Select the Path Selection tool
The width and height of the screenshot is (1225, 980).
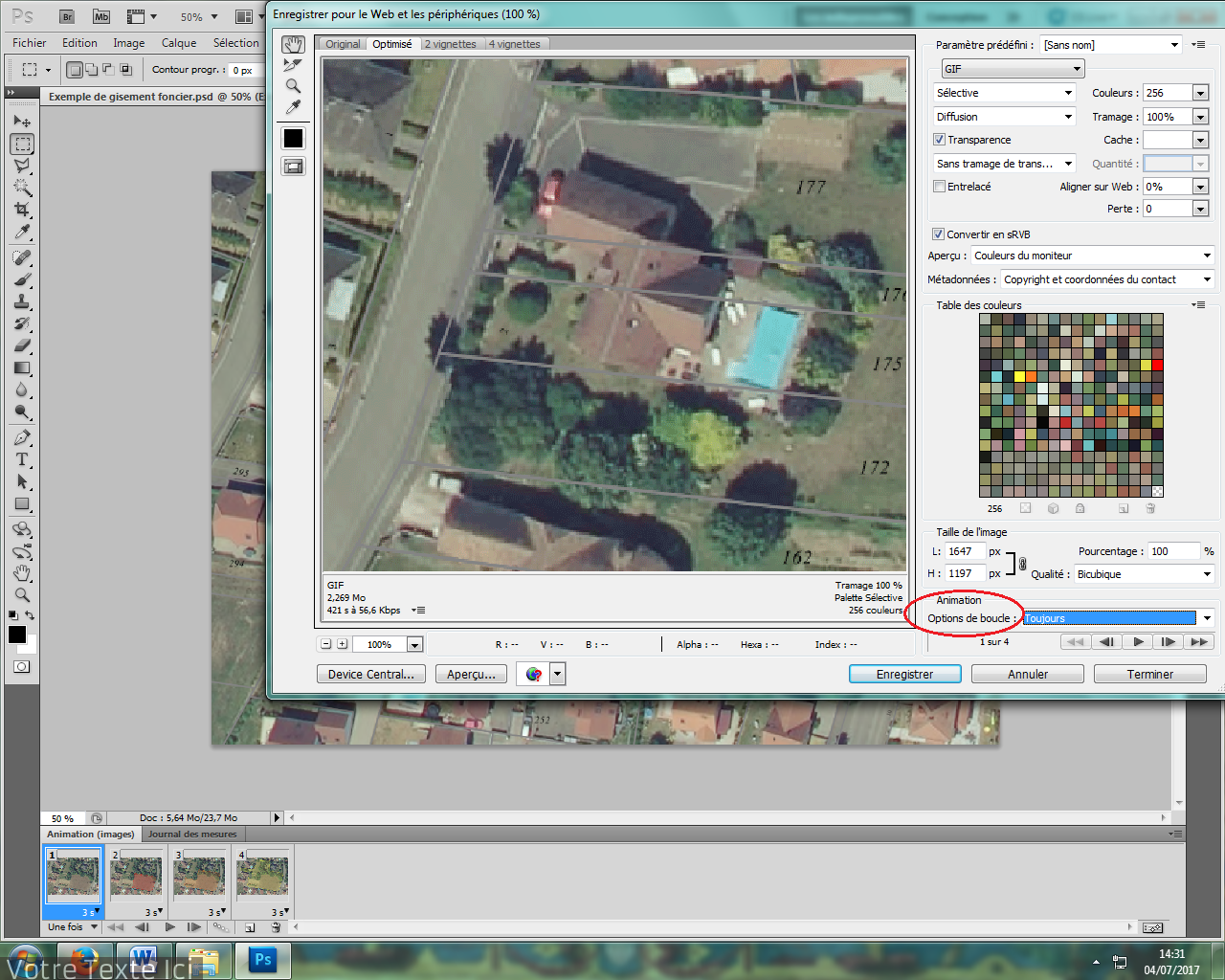[22, 481]
